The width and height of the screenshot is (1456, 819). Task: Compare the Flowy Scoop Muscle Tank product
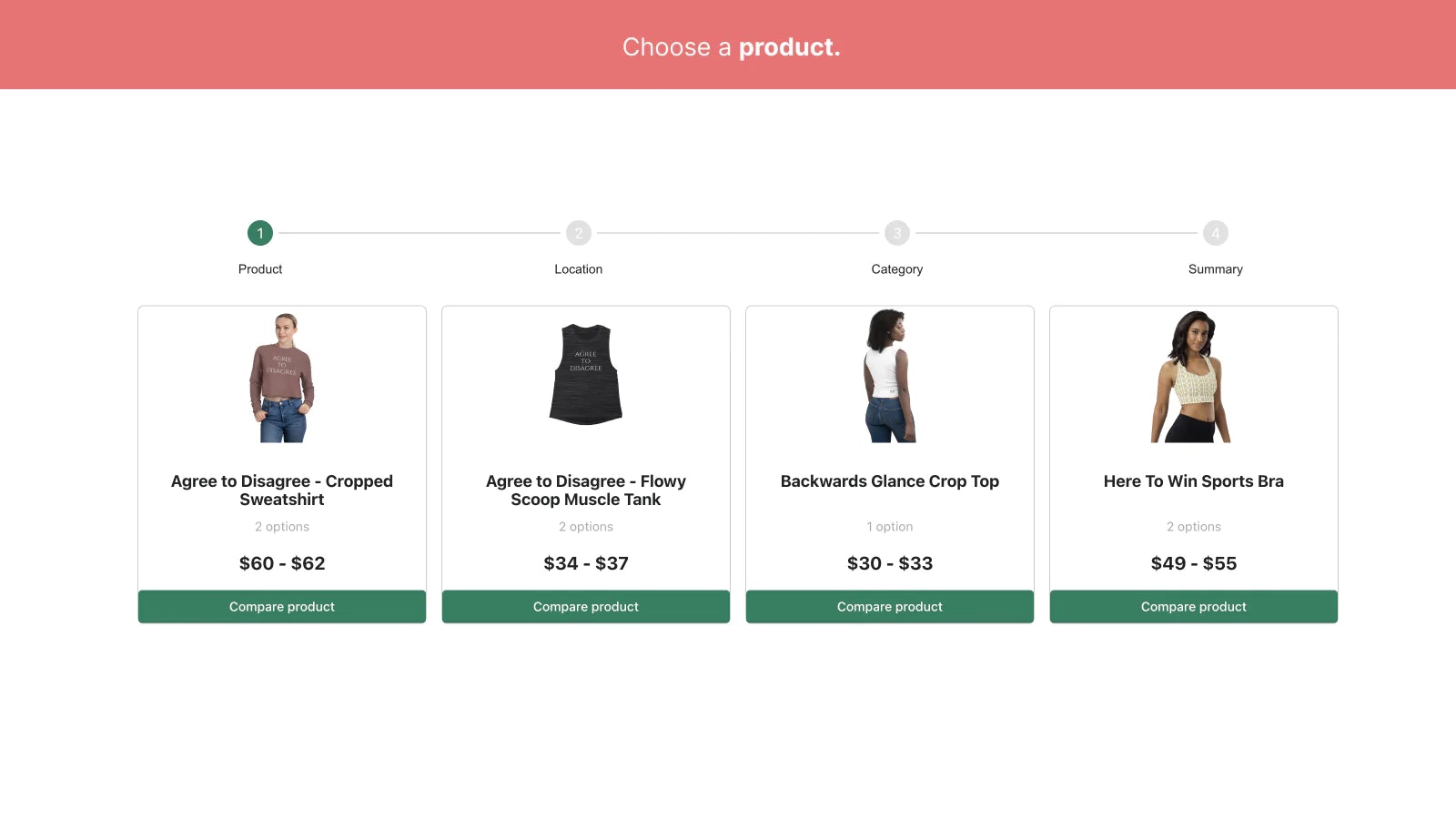[586, 607]
